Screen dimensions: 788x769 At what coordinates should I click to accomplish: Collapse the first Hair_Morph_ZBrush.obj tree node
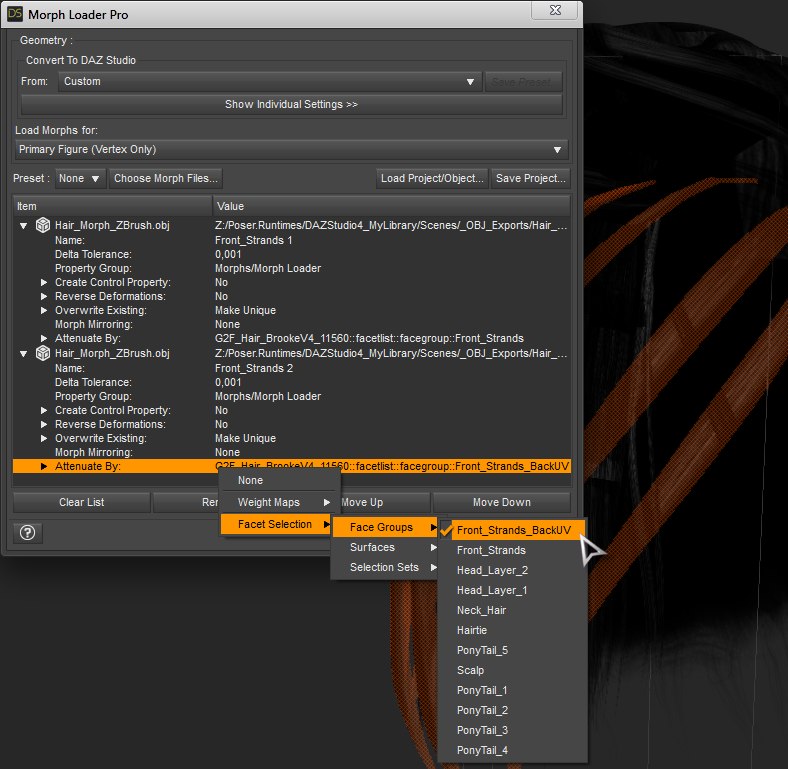point(24,226)
